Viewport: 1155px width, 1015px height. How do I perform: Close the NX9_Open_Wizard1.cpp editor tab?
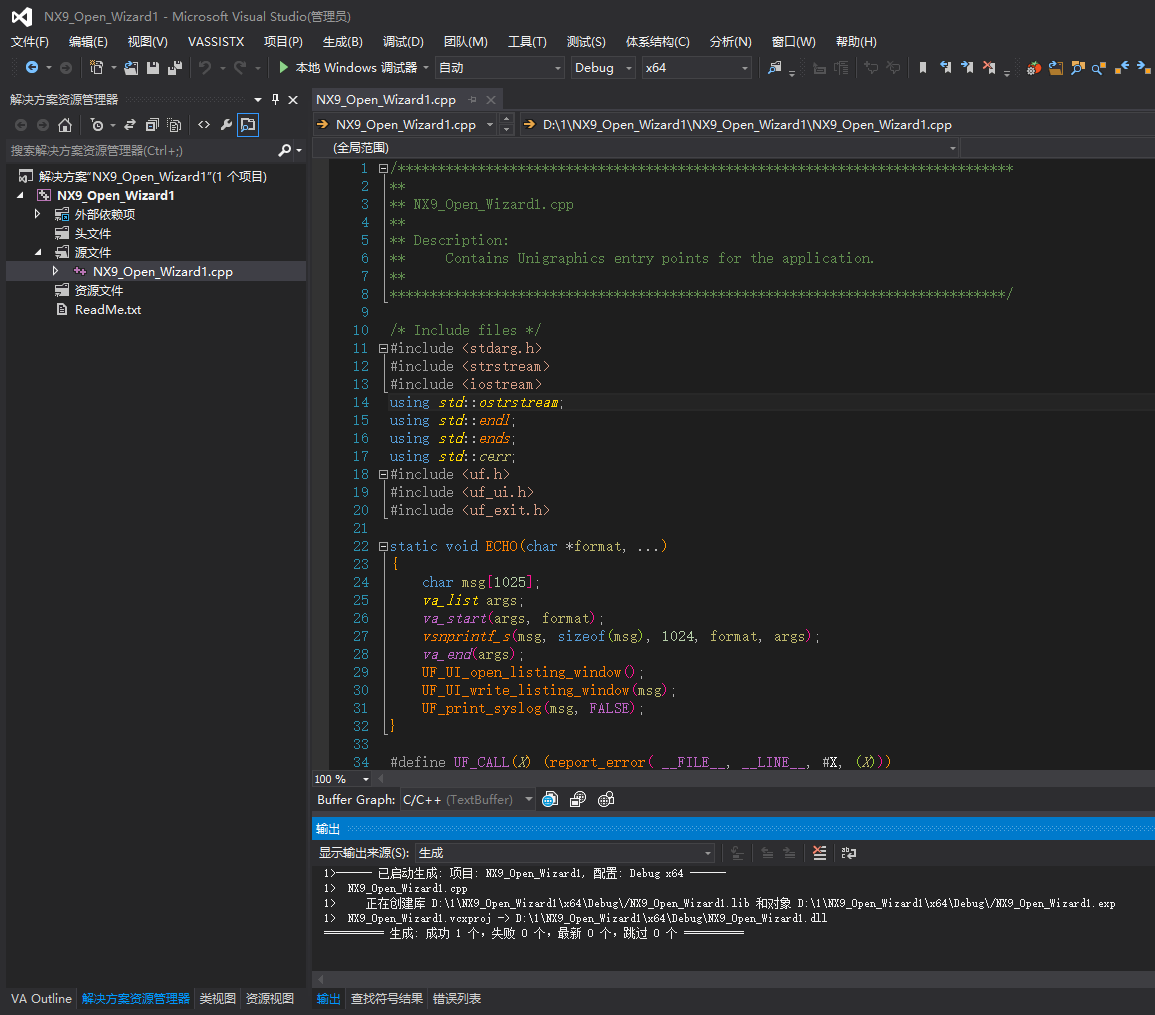point(491,99)
